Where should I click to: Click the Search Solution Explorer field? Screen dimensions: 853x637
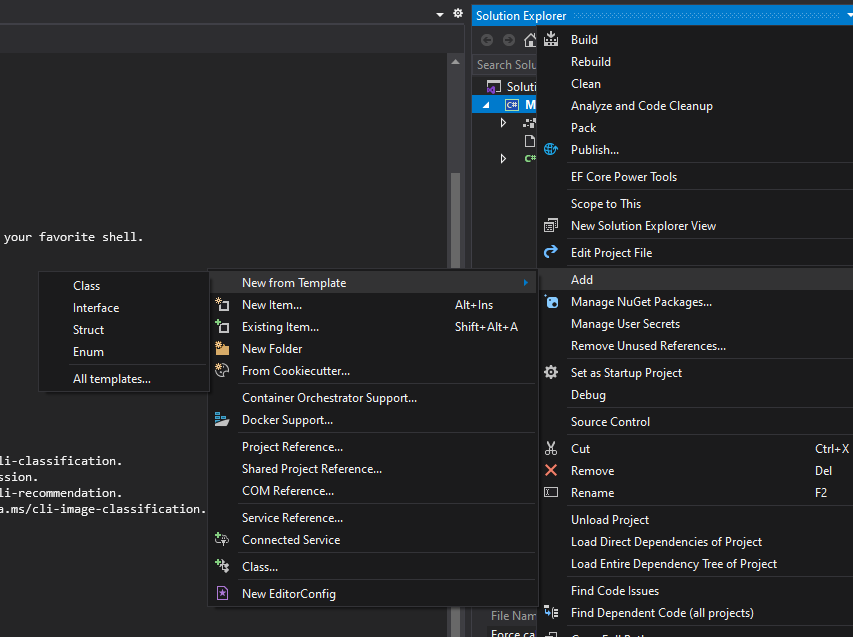[x=504, y=63]
